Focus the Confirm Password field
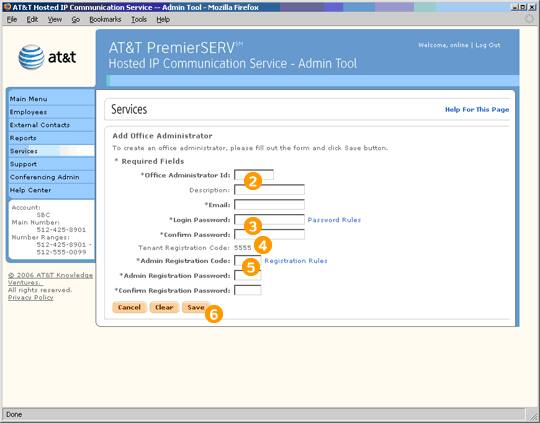The image size is (540, 423). [x=269, y=234]
